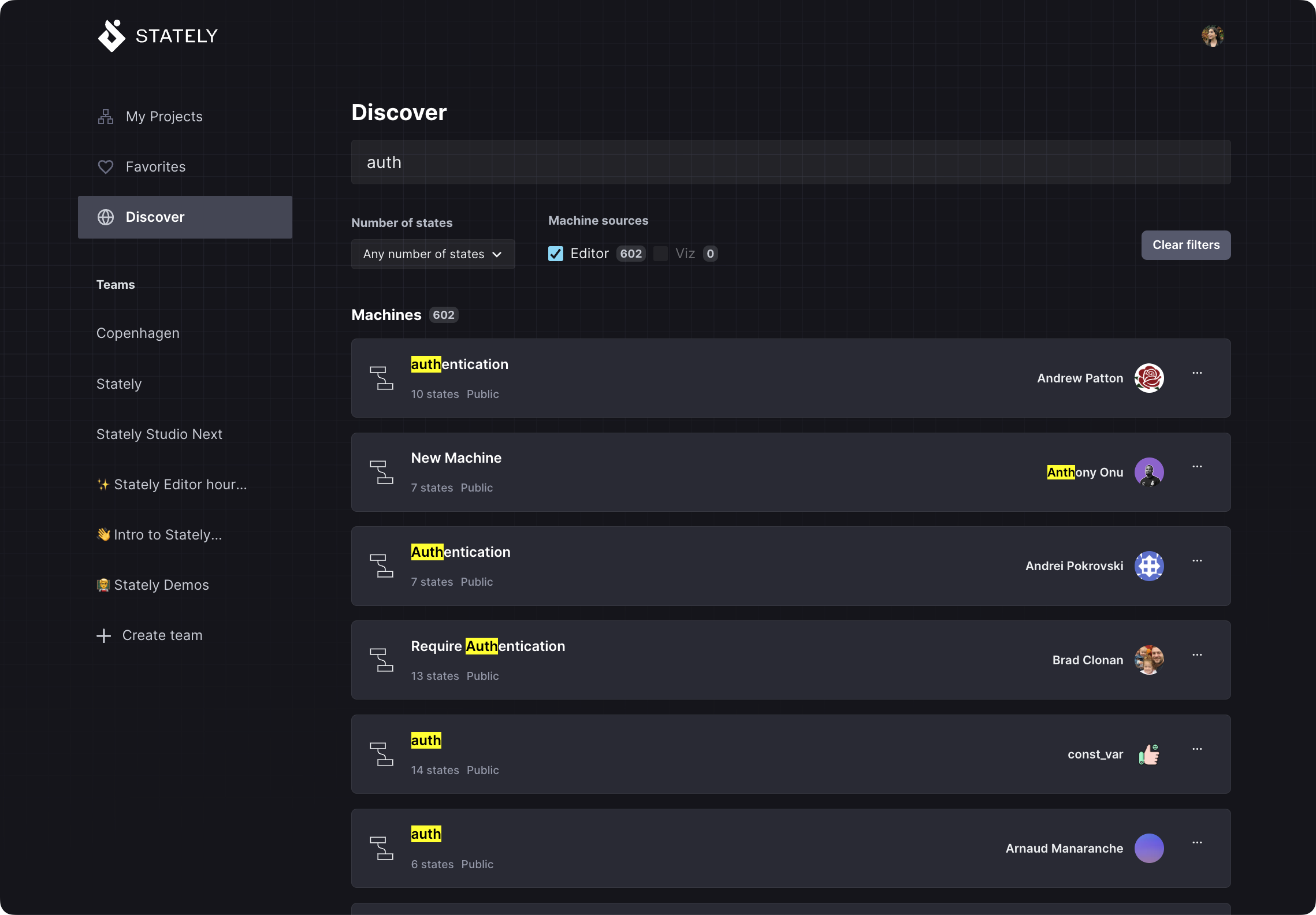
Task: Toggle the Editor machine sources checkbox
Action: click(x=557, y=253)
